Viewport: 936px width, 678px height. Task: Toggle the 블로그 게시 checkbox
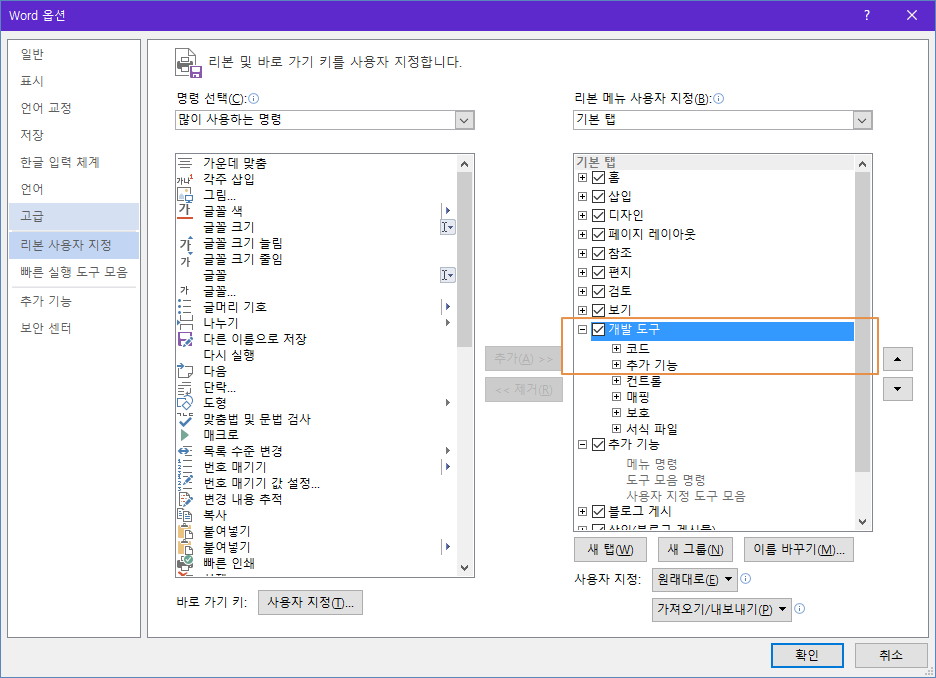pos(598,511)
